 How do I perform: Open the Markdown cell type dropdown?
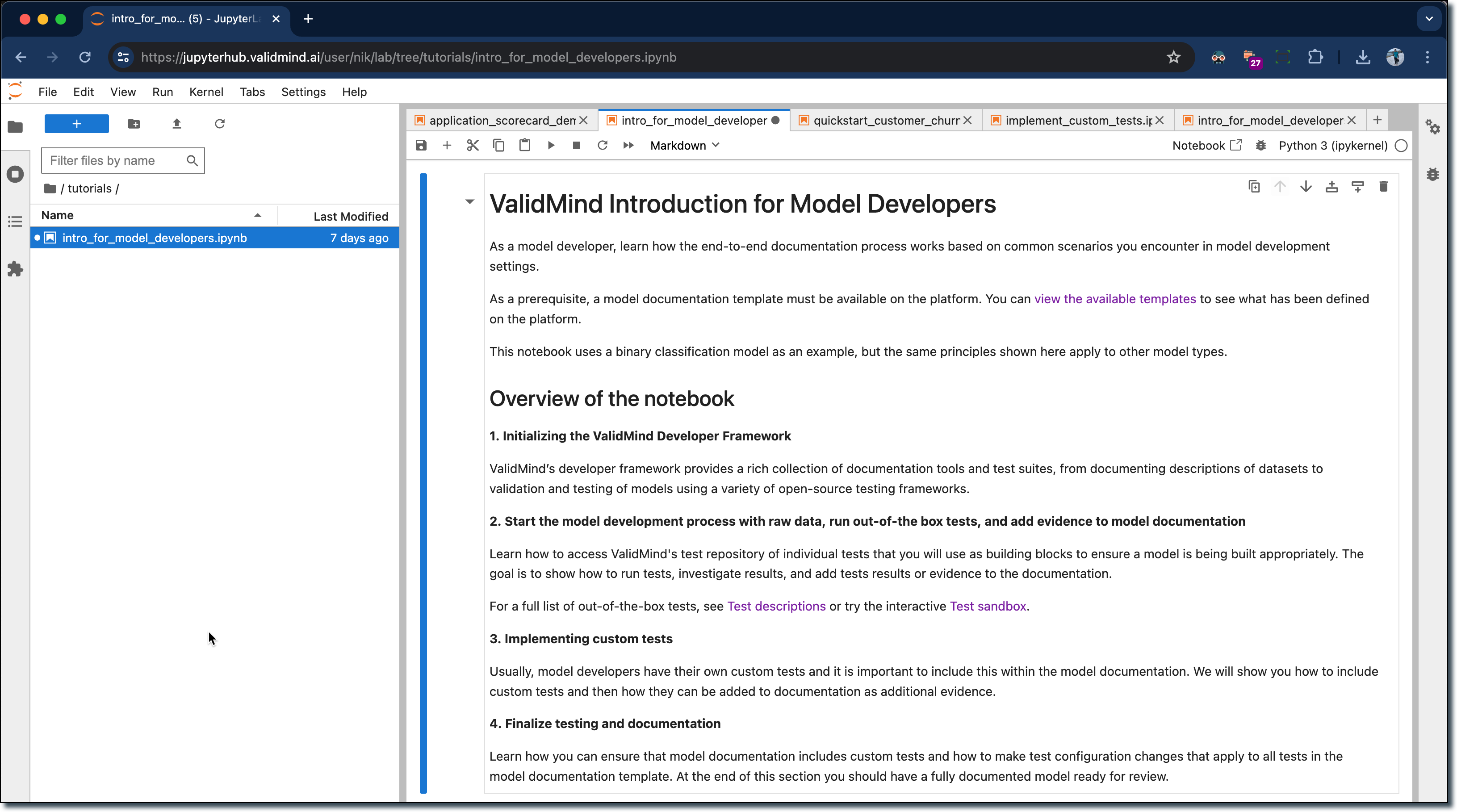click(684, 145)
